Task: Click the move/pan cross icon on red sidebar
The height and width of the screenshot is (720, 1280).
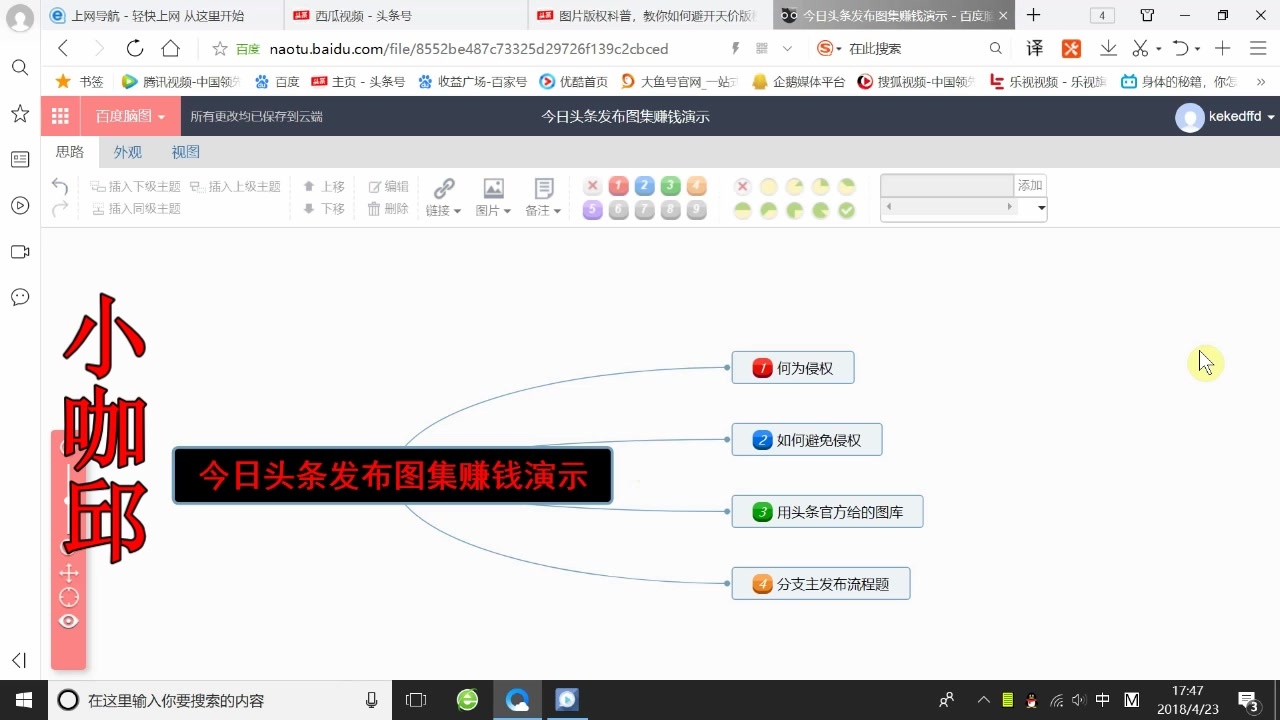Action: [68, 573]
